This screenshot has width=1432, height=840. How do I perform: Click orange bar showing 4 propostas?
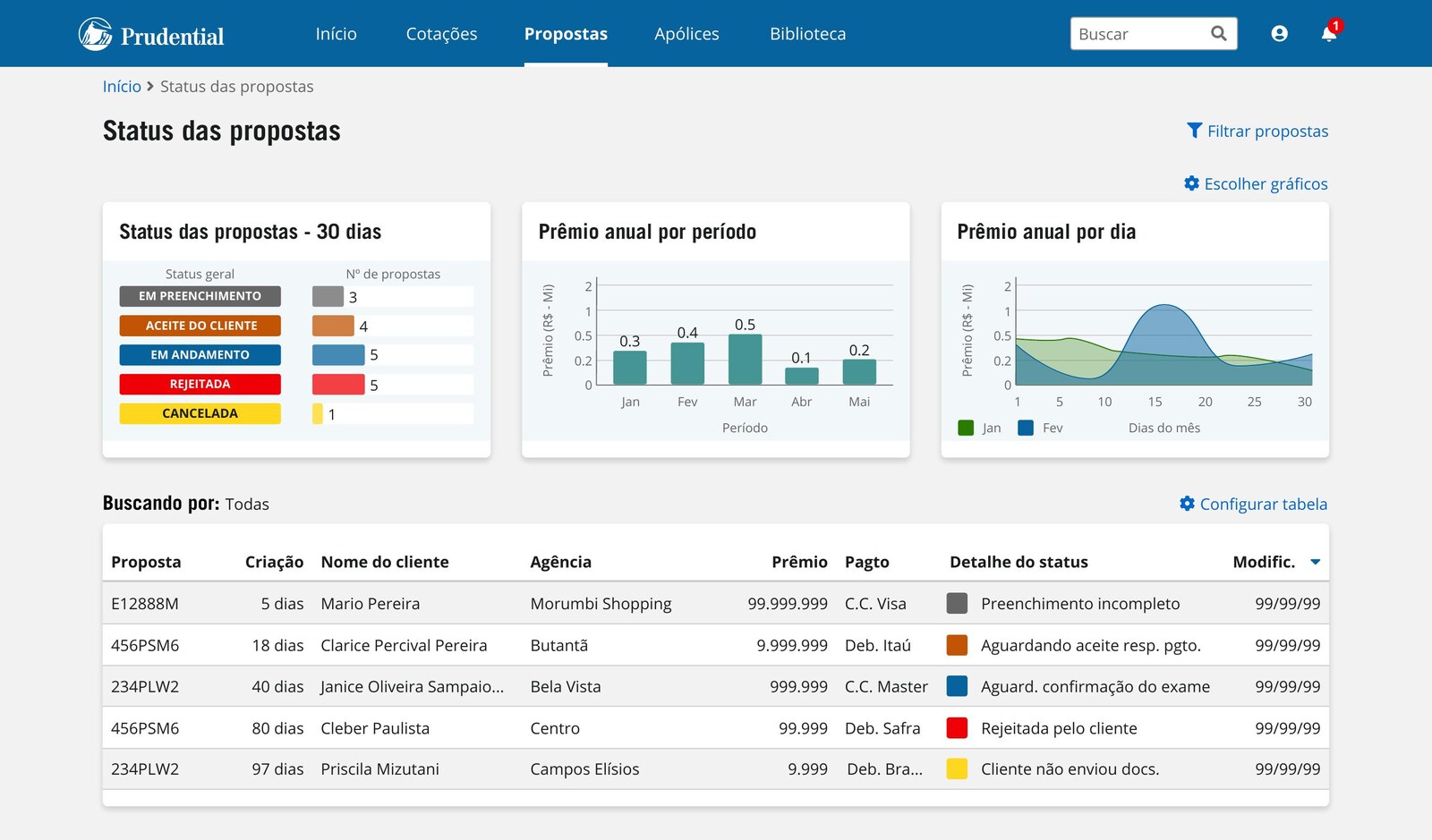pos(333,326)
